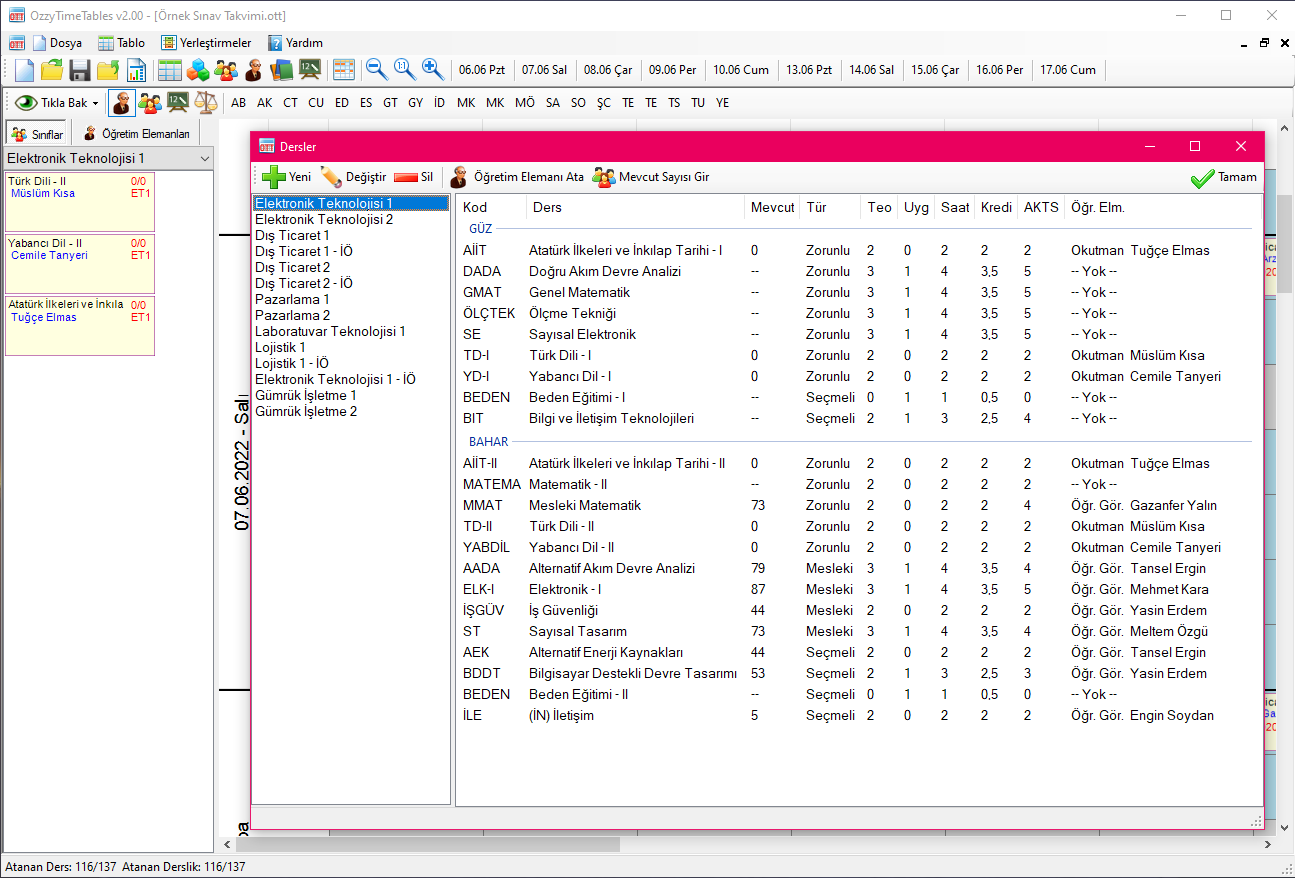Create a new file with the New icon
The image size is (1295, 878).
[22, 70]
